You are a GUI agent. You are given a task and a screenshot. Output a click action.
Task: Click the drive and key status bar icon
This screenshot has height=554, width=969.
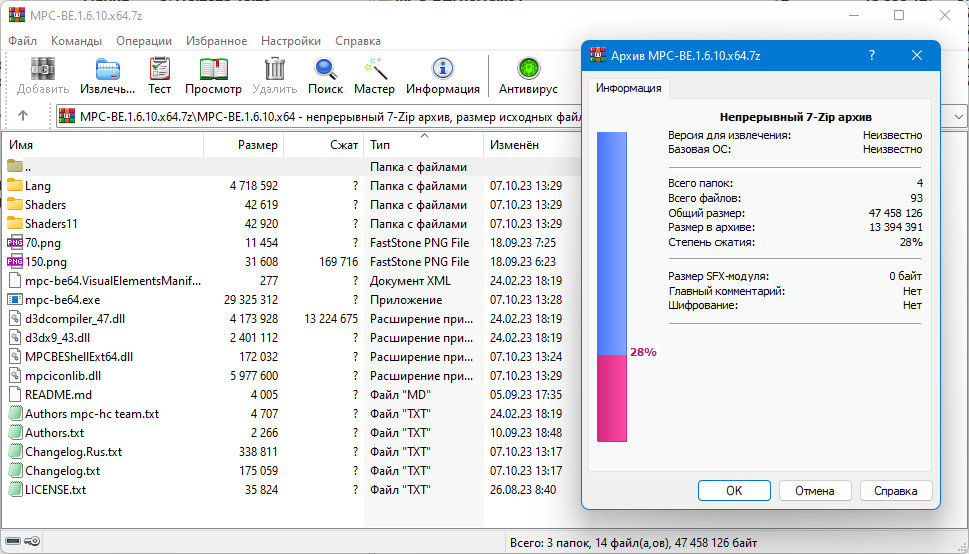coord(22,542)
